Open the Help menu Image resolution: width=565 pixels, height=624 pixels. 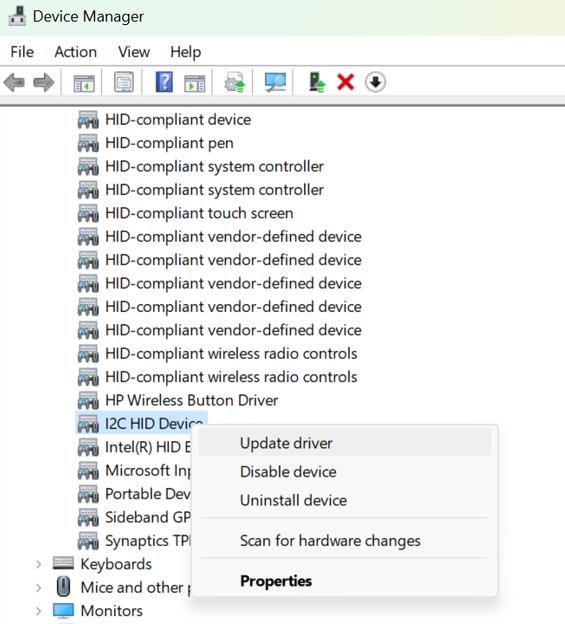[185, 52]
